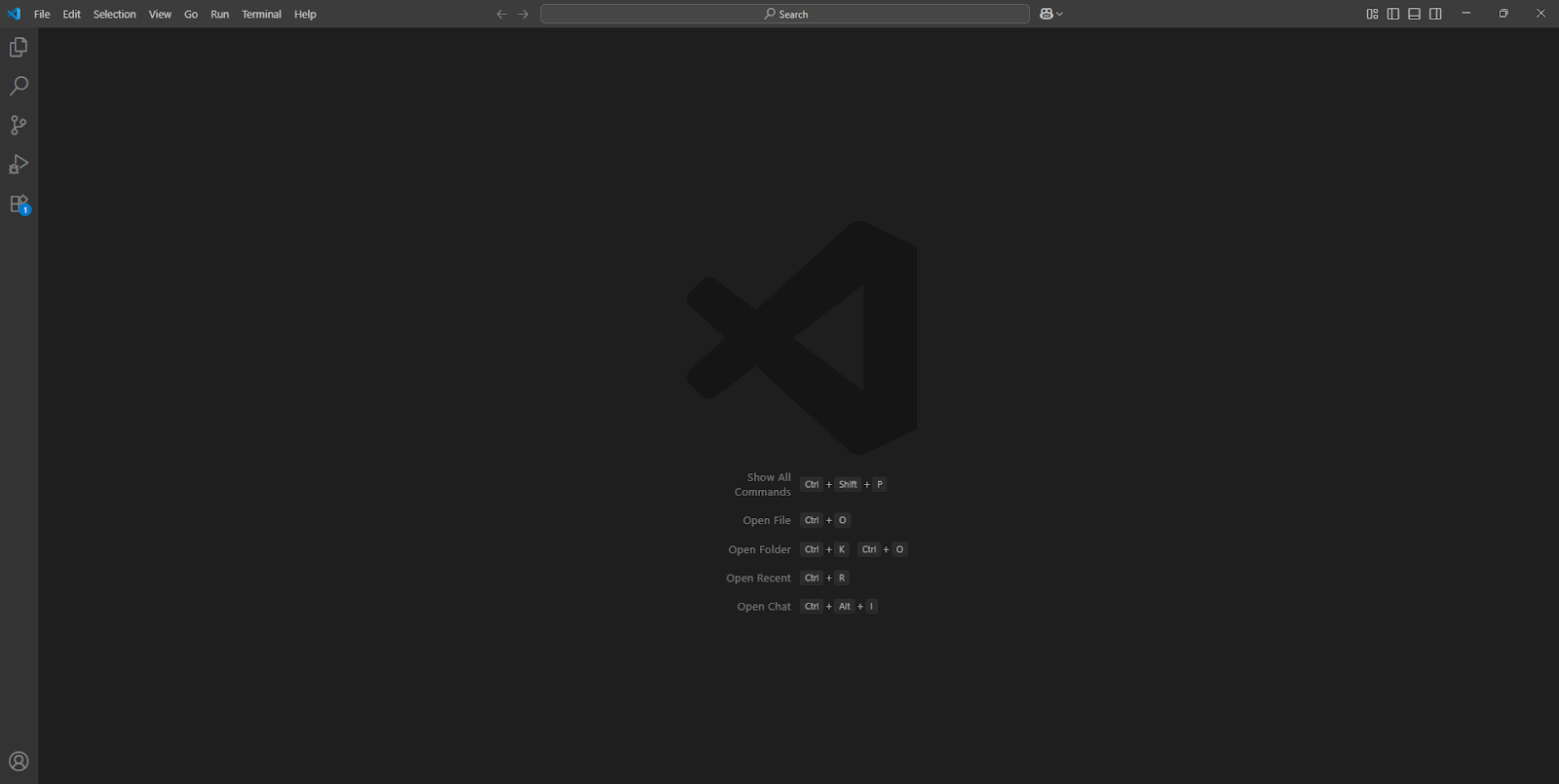Open the Search view in activity bar
Image resolution: width=1559 pixels, height=784 pixels.
(19, 86)
